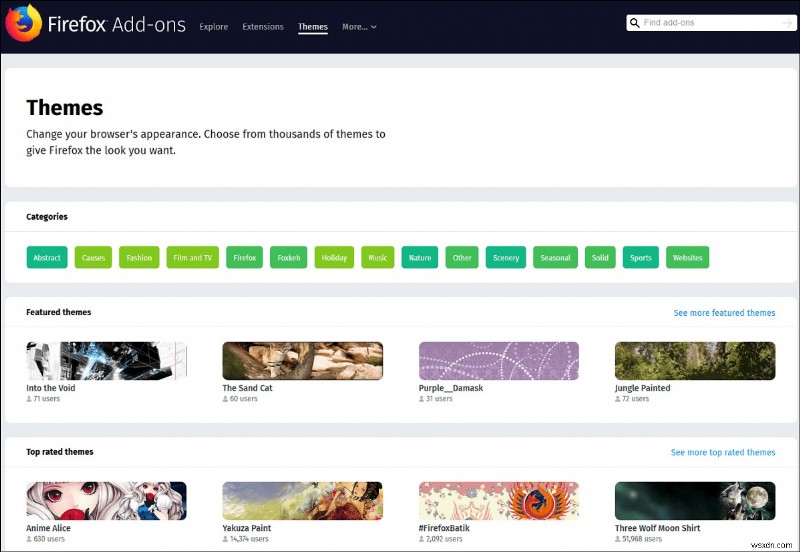Open the #FirefoxBatik theme preview
800x552 pixels.
coord(499,501)
